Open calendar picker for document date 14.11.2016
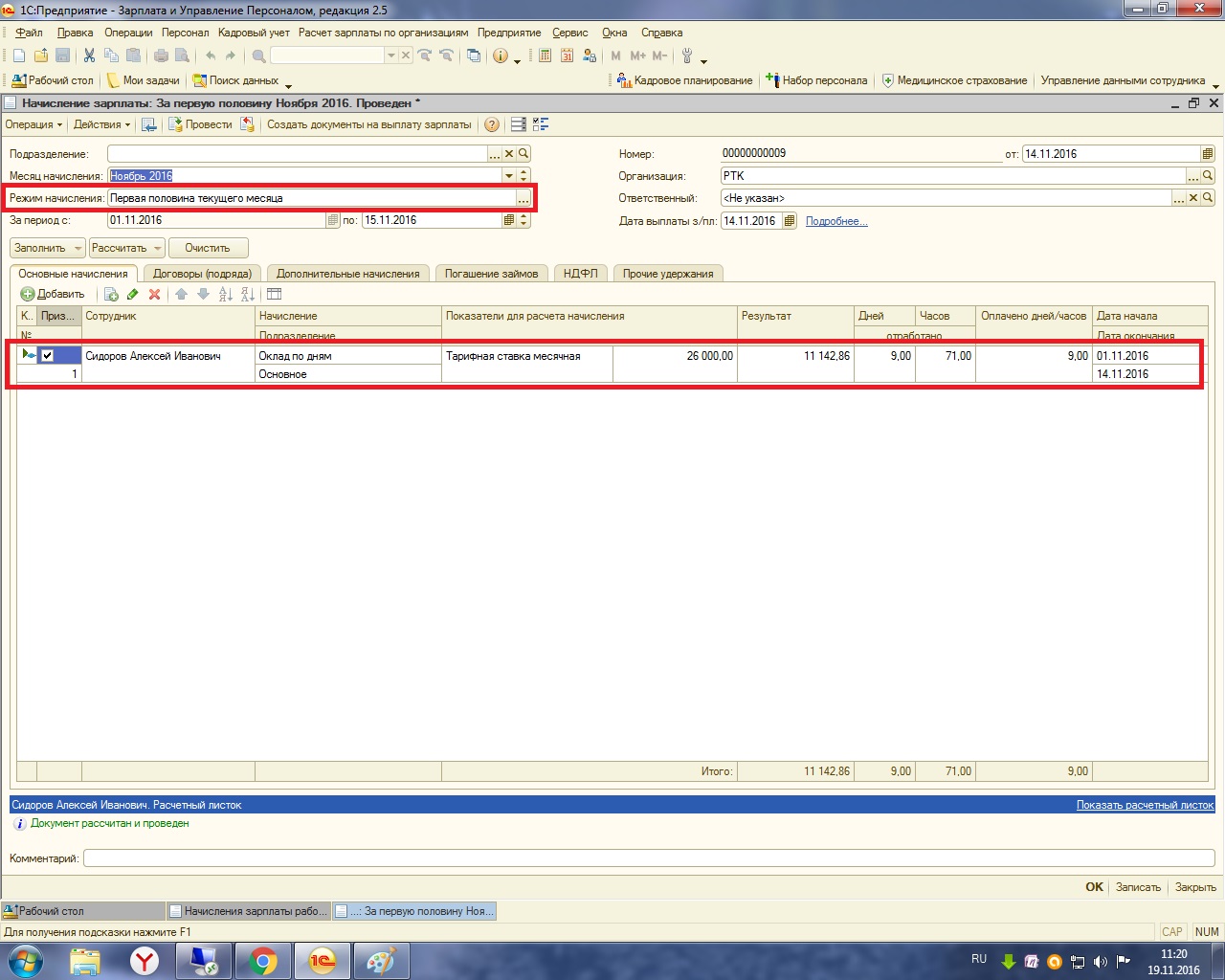The width and height of the screenshot is (1225, 980). pos(1208,153)
